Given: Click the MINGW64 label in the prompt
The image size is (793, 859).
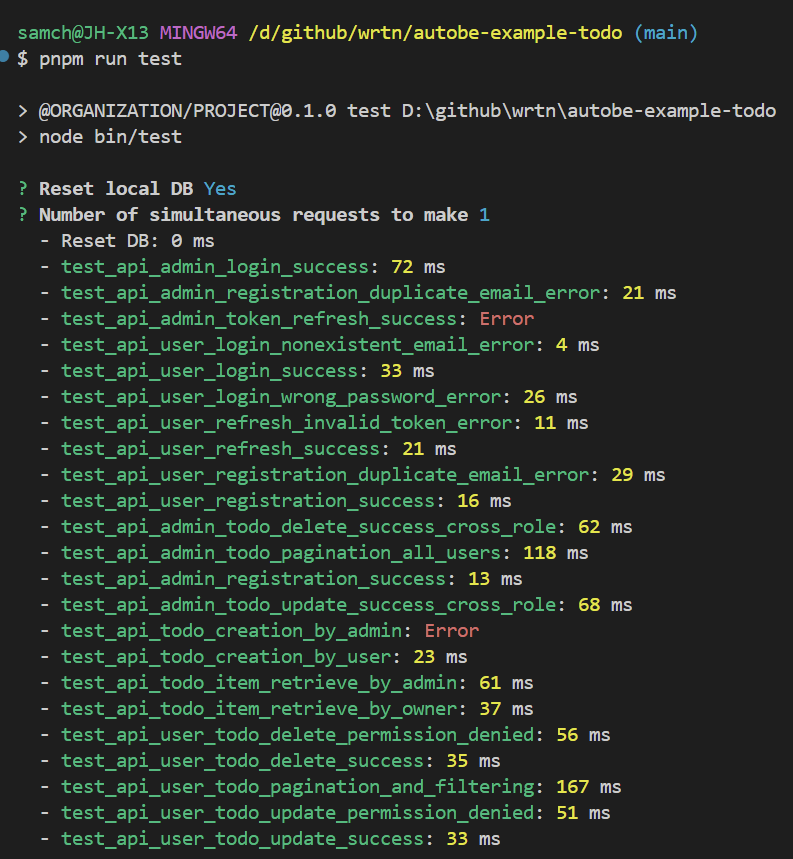Looking at the screenshot, I should [x=198, y=33].
